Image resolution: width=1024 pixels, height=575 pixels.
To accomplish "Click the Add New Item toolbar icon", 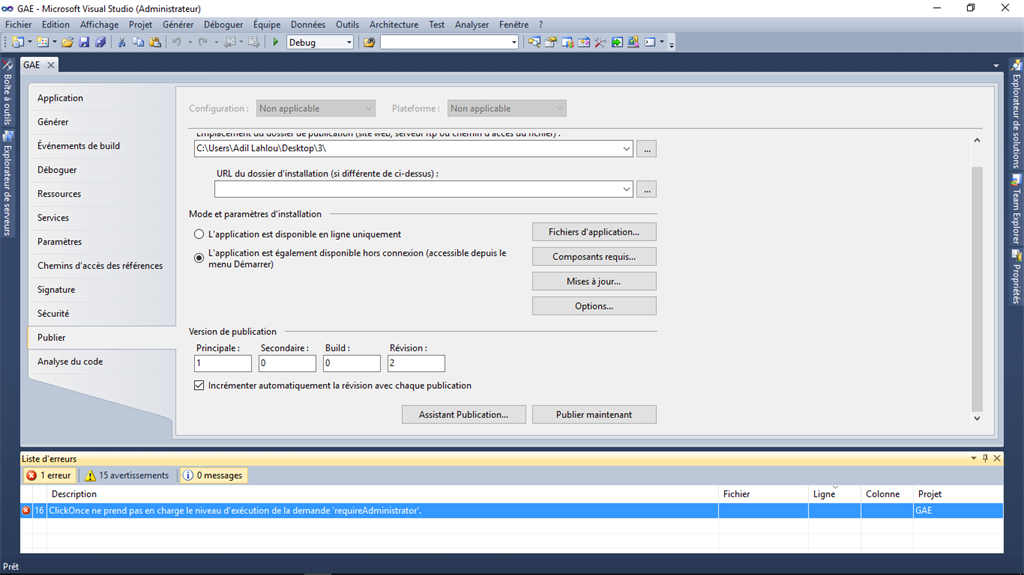I will coord(42,42).
